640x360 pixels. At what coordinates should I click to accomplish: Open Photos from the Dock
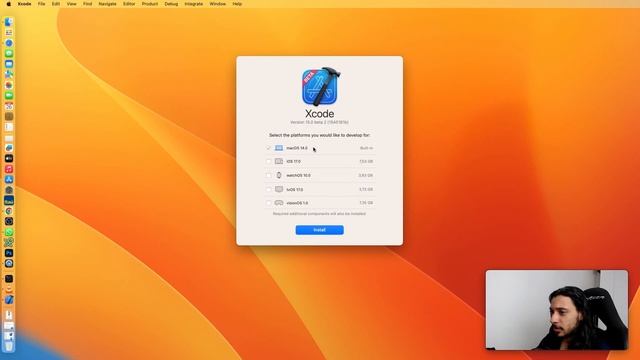[9, 85]
